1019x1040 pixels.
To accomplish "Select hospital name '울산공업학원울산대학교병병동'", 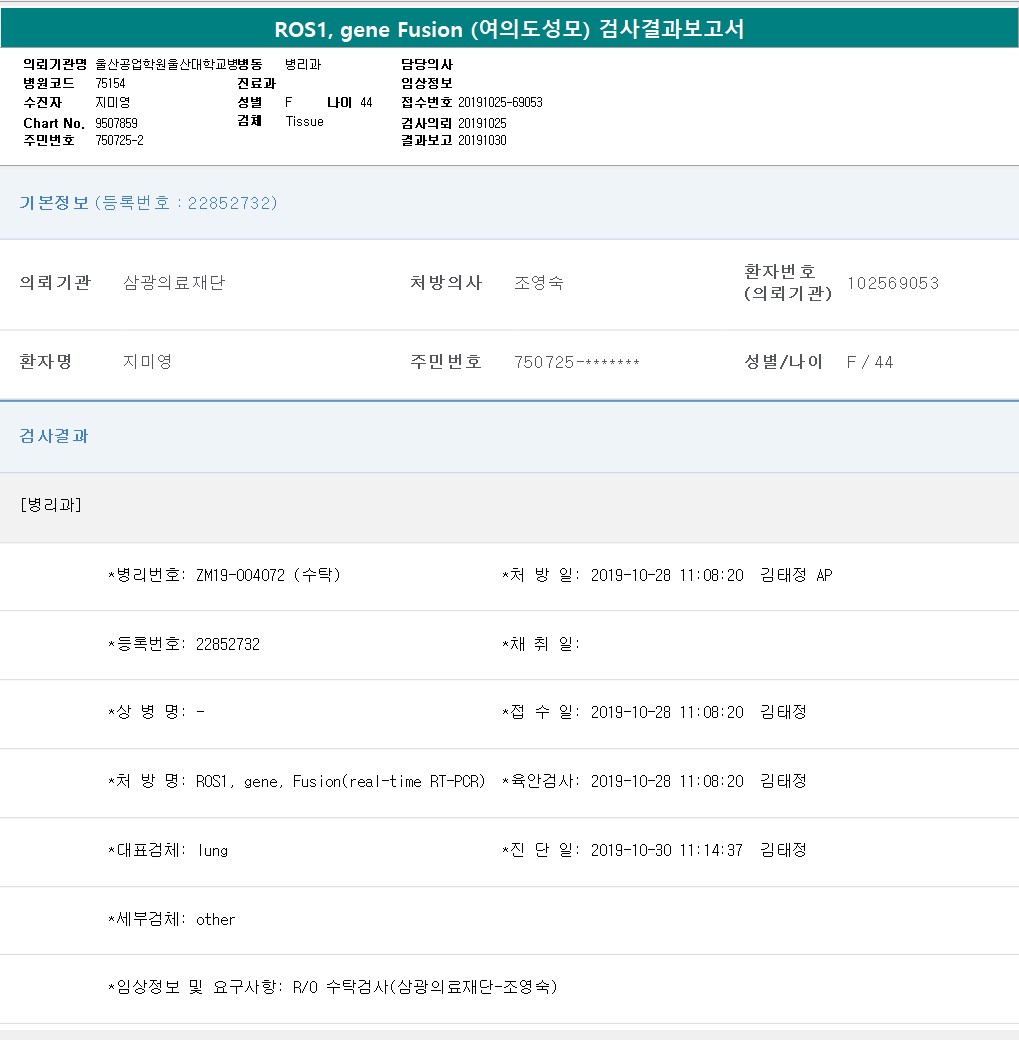I will 179,64.
